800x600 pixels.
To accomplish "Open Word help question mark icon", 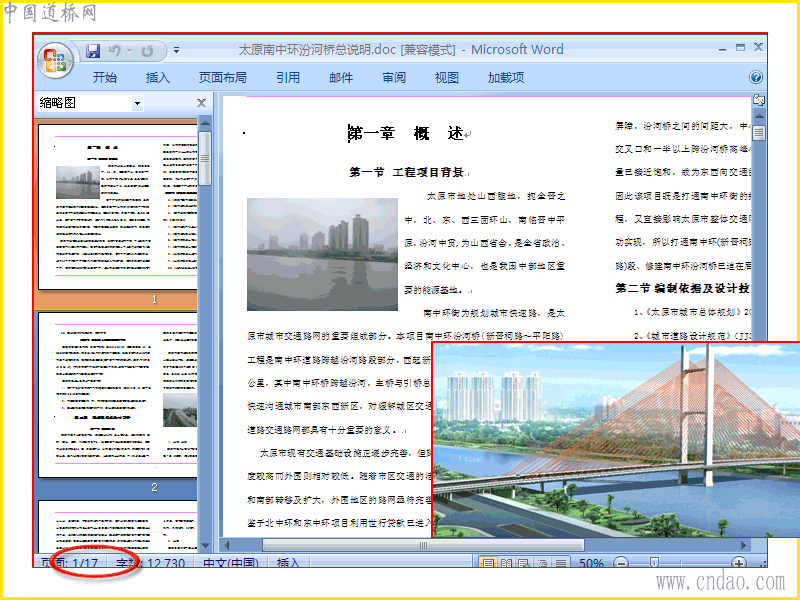I will point(756,77).
